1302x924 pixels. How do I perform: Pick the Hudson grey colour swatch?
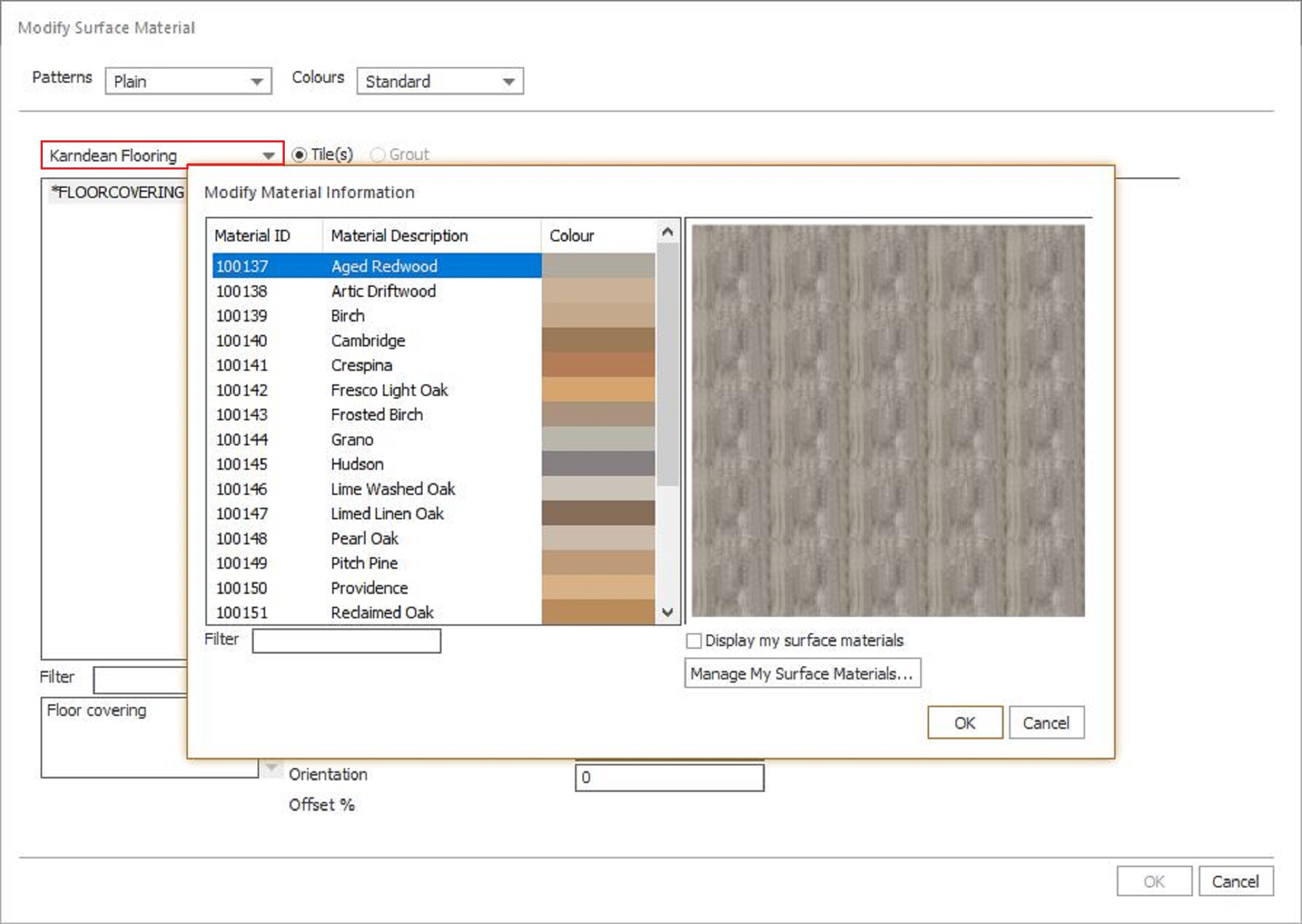pos(598,464)
